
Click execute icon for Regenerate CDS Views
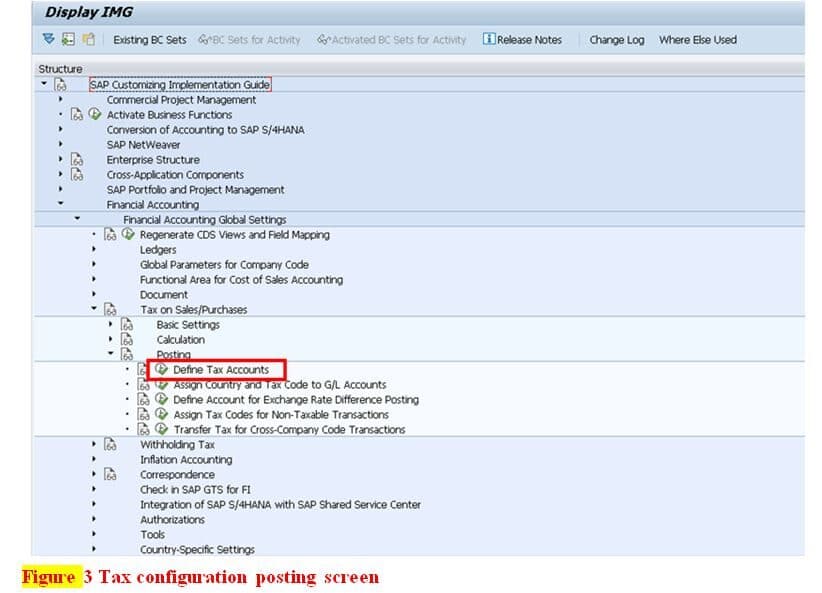tap(128, 235)
